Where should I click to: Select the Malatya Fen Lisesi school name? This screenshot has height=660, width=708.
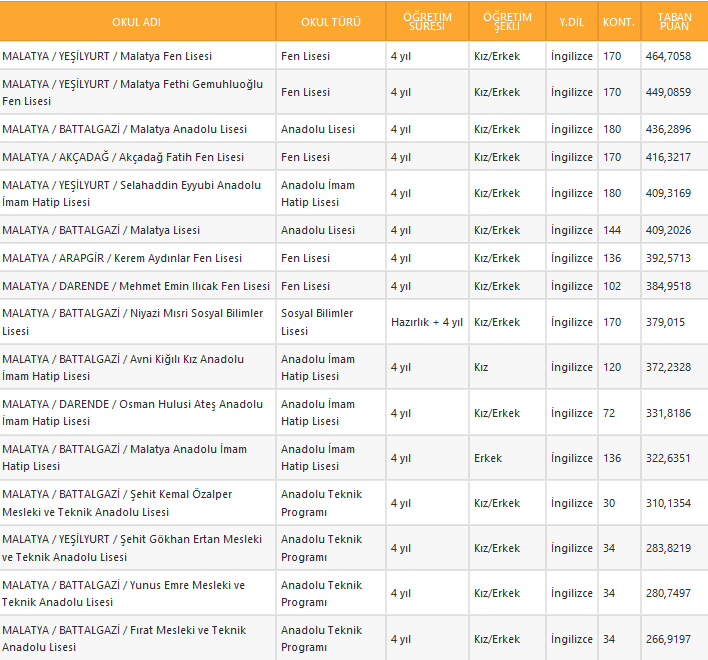[107, 56]
